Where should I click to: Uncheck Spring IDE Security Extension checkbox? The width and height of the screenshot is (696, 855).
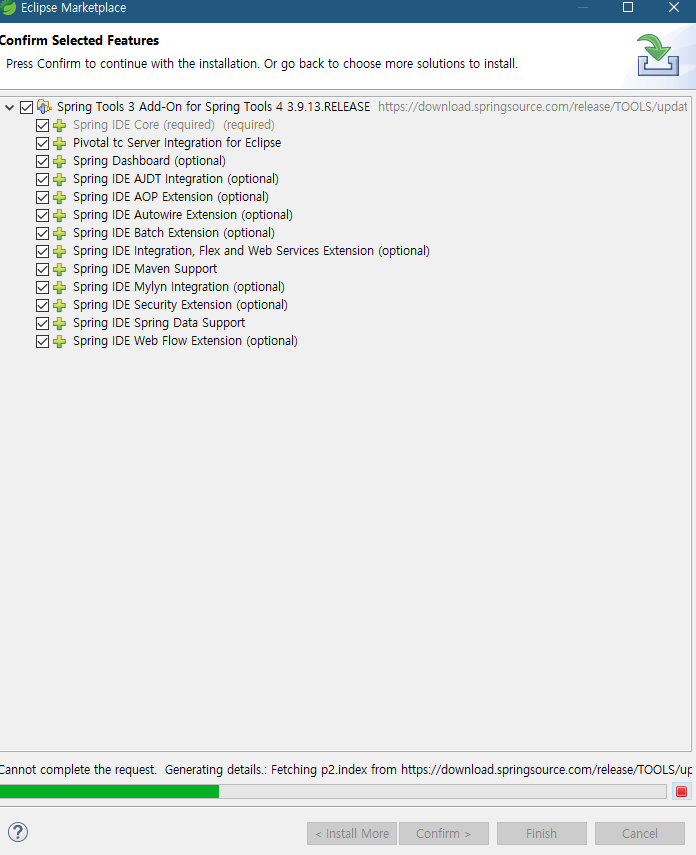pos(42,305)
